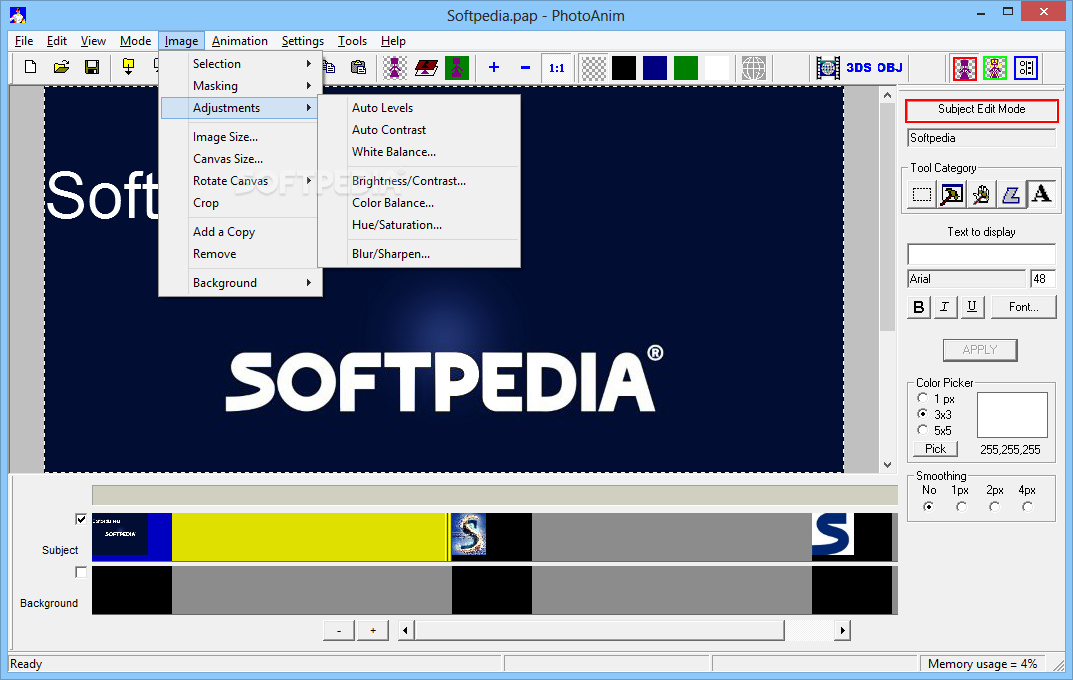Select 5x5 color picker size
This screenshot has width=1073, height=680.
pyautogui.click(x=922, y=430)
